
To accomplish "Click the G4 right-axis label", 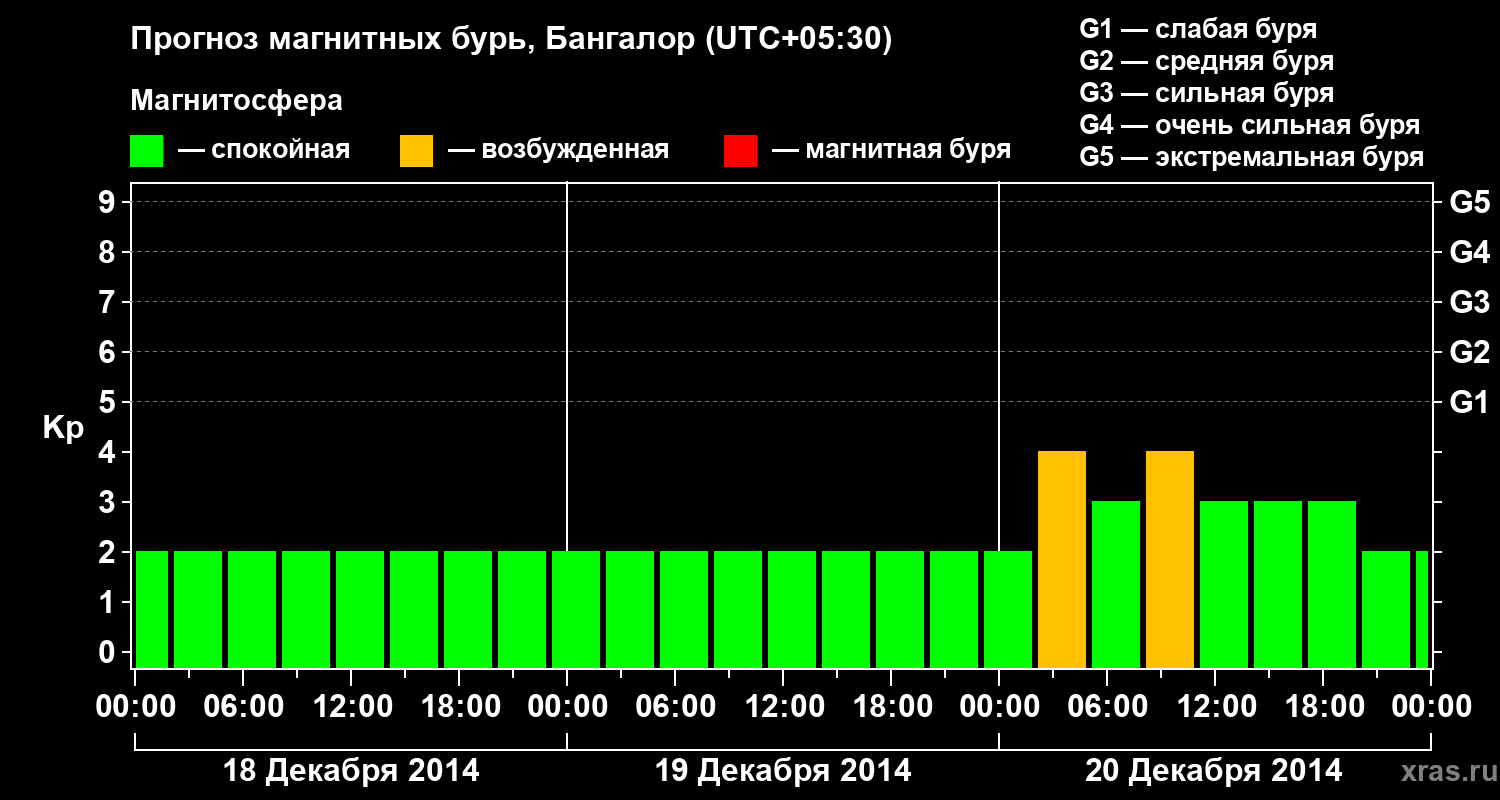I will 1470,252.
